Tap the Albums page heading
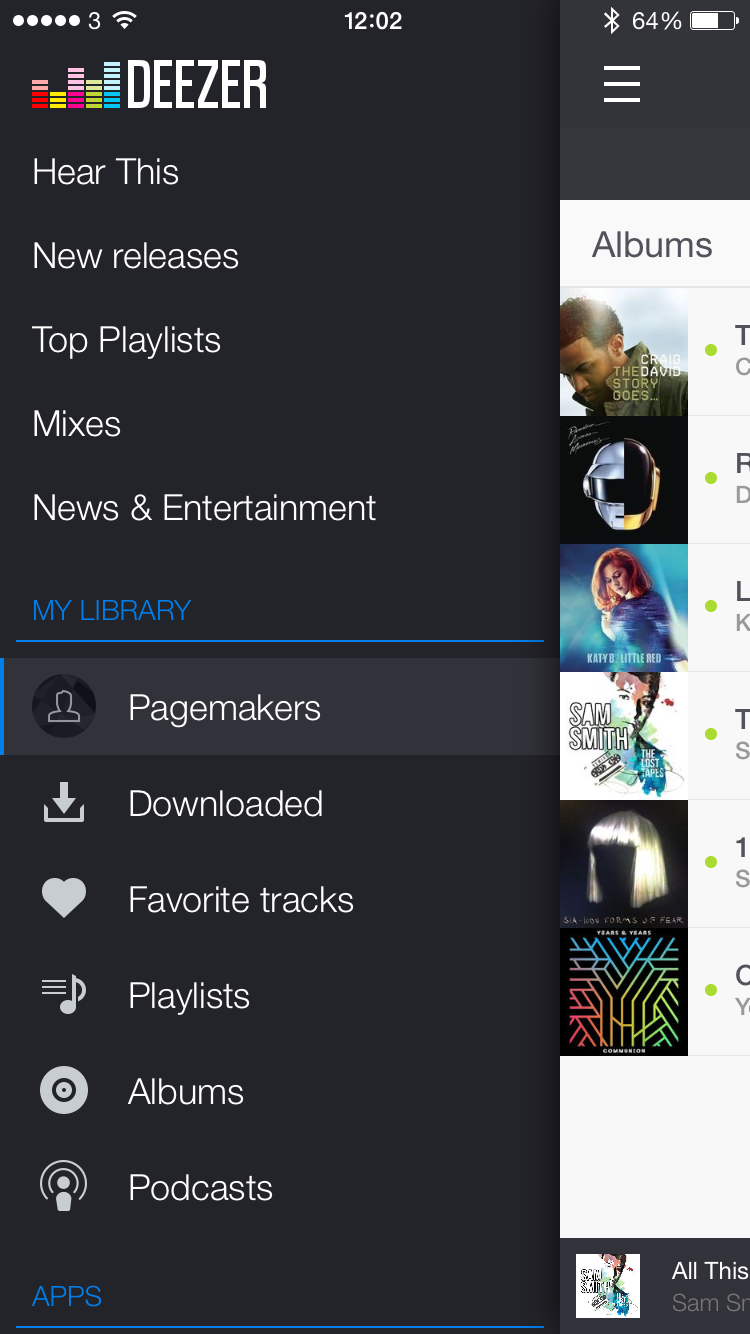 [x=652, y=245]
